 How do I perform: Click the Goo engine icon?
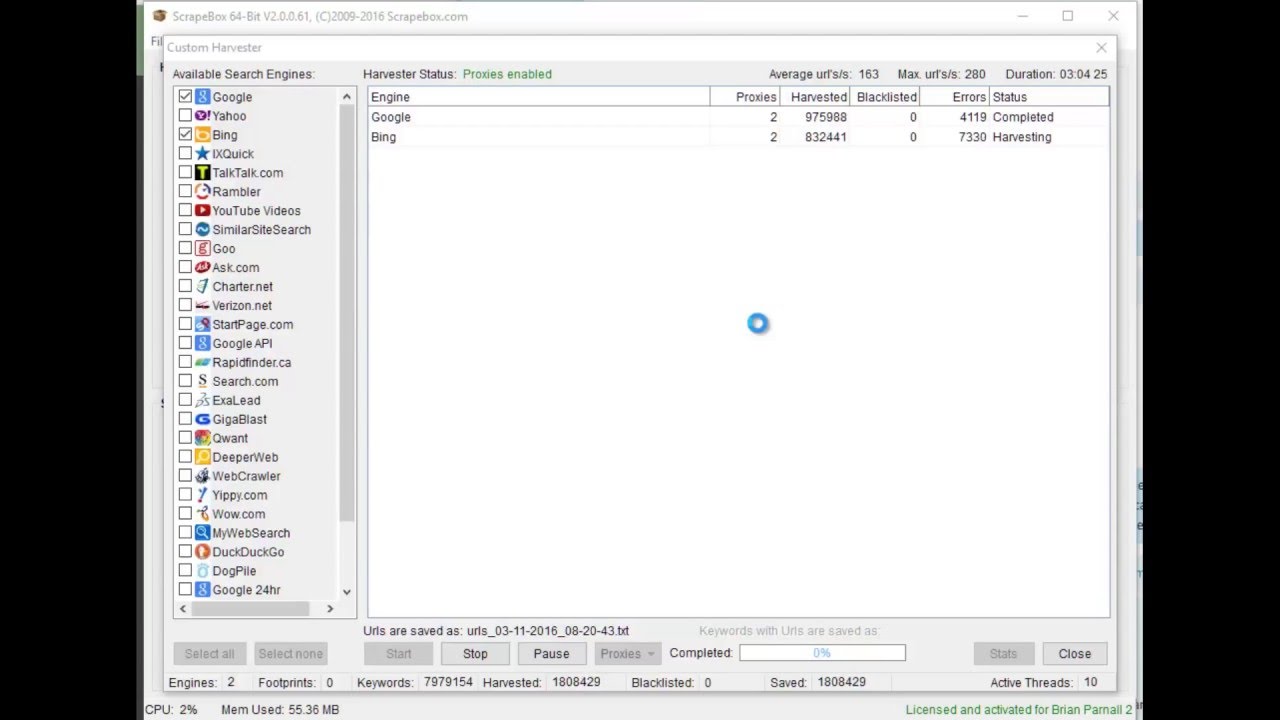(202, 249)
